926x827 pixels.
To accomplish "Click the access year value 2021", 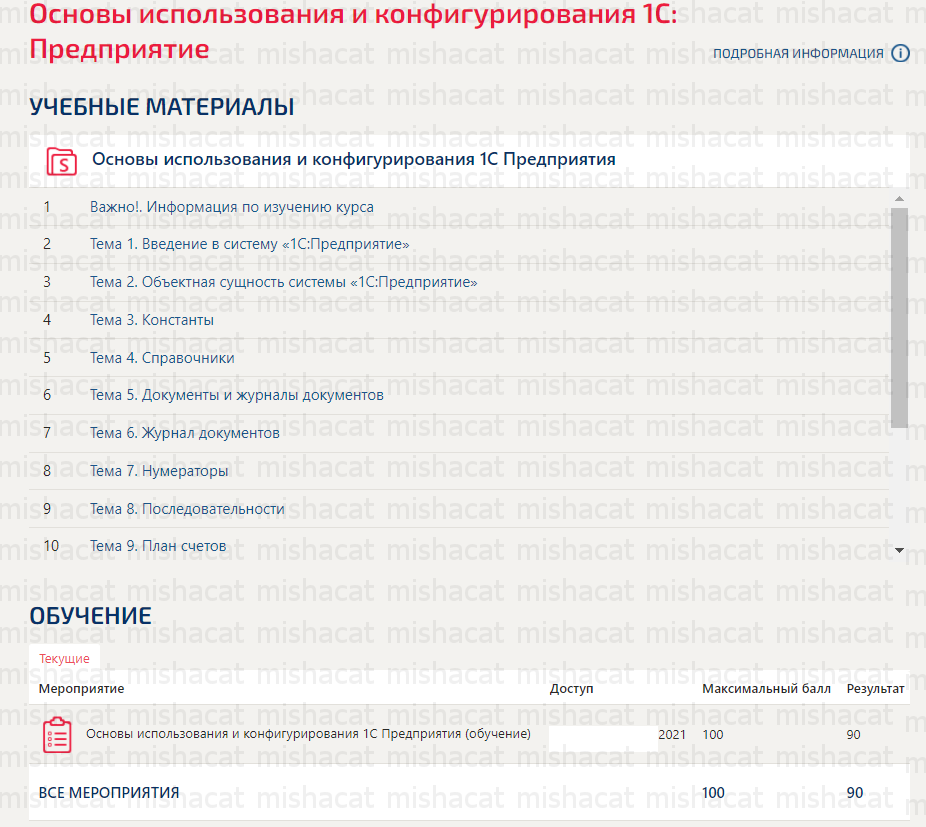I will 672,734.
